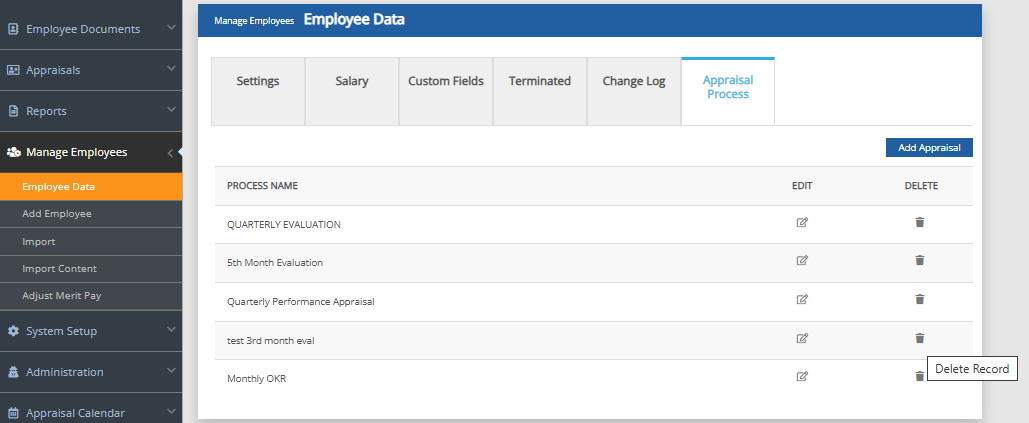Viewport: 1029px width, 423px height.
Task: Edit the Monthly OKR process
Action: coord(802,377)
